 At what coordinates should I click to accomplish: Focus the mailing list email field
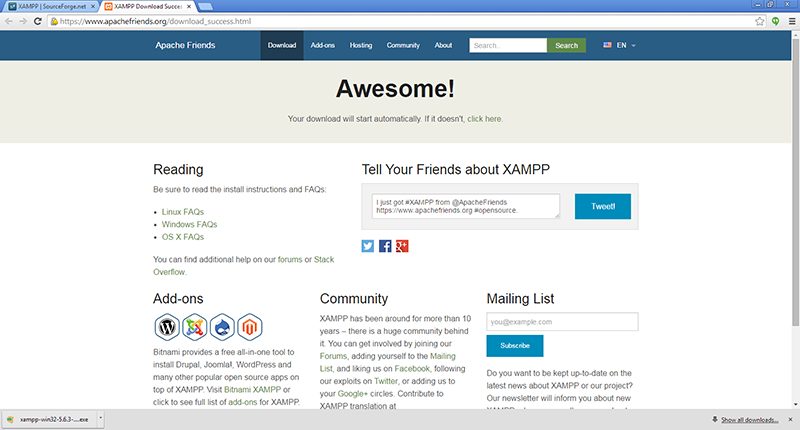click(562, 322)
